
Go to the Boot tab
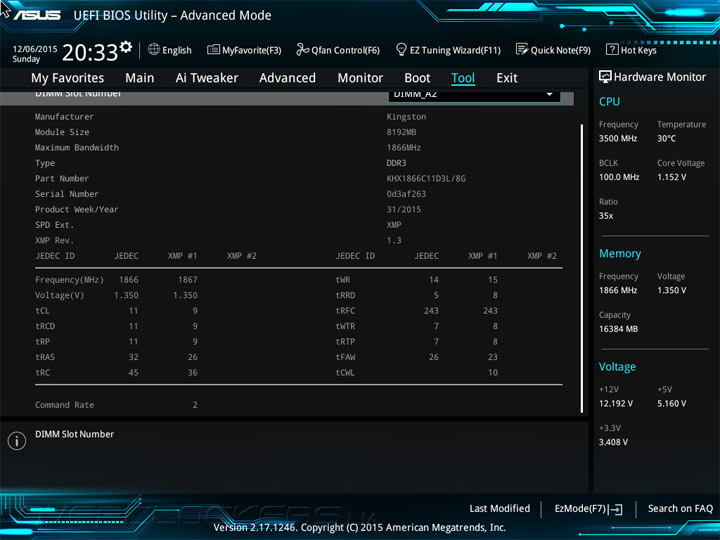pyautogui.click(x=417, y=78)
